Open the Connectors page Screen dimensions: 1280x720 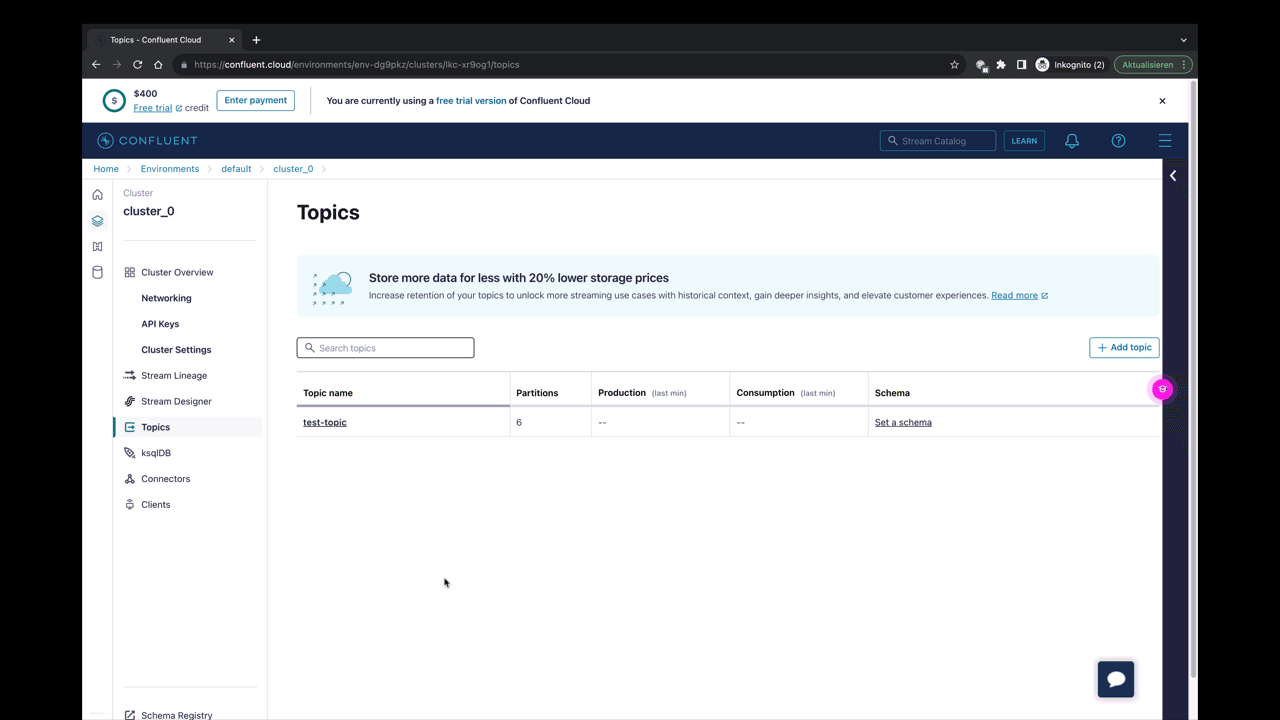(165, 478)
